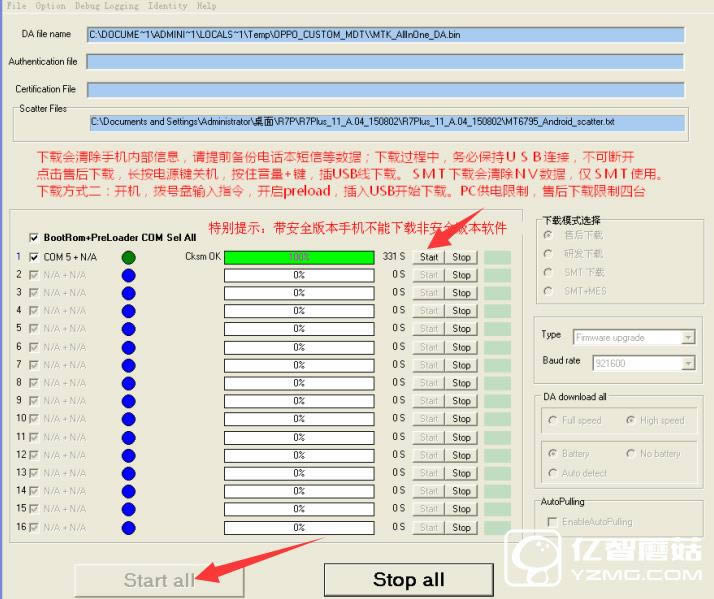Click the blue status circle in row 2
The image size is (714, 599).
129,275
